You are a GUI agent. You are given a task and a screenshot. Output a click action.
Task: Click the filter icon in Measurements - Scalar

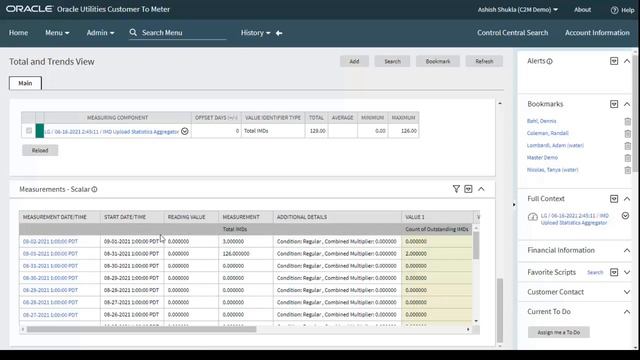tap(456, 189)
